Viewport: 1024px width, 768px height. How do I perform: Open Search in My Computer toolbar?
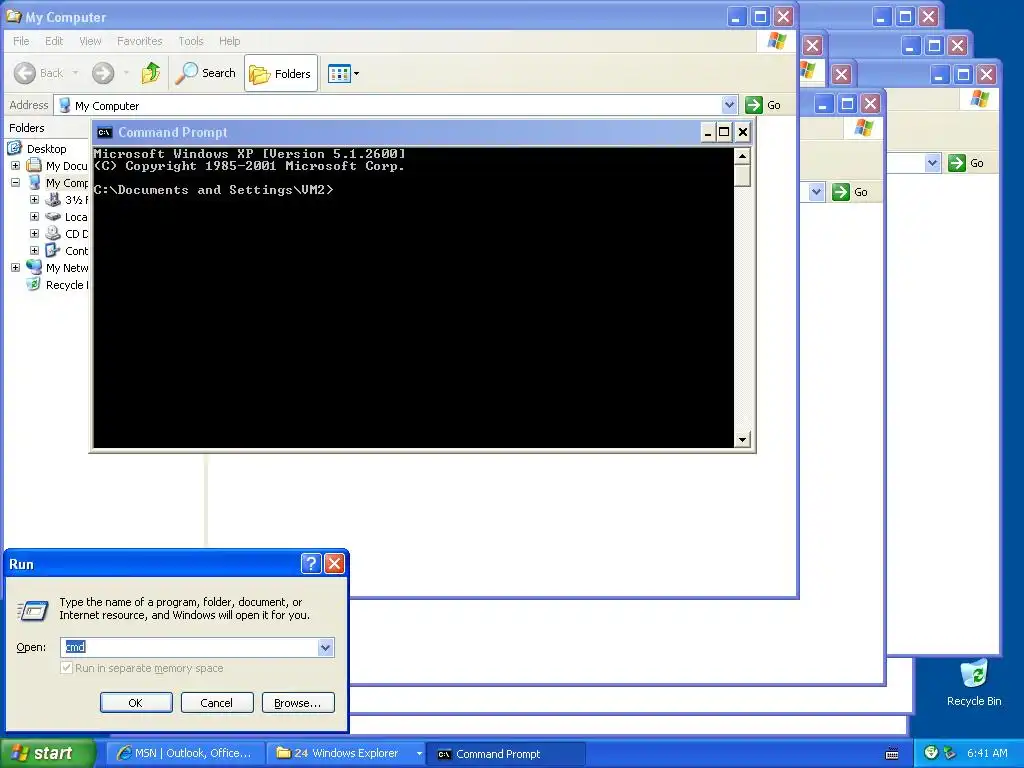(x=205, y=73)
